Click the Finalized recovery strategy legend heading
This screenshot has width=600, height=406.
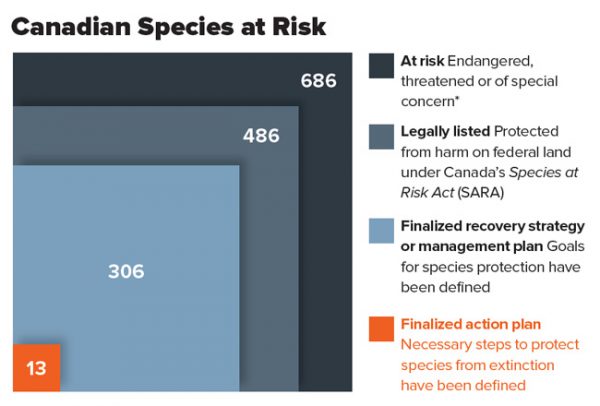click(x=492, y=226)
